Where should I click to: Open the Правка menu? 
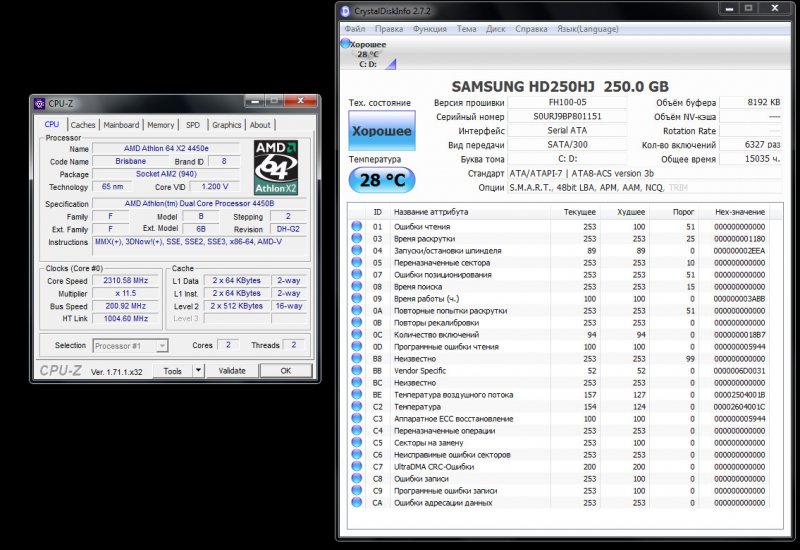click(x=389, y=29)
